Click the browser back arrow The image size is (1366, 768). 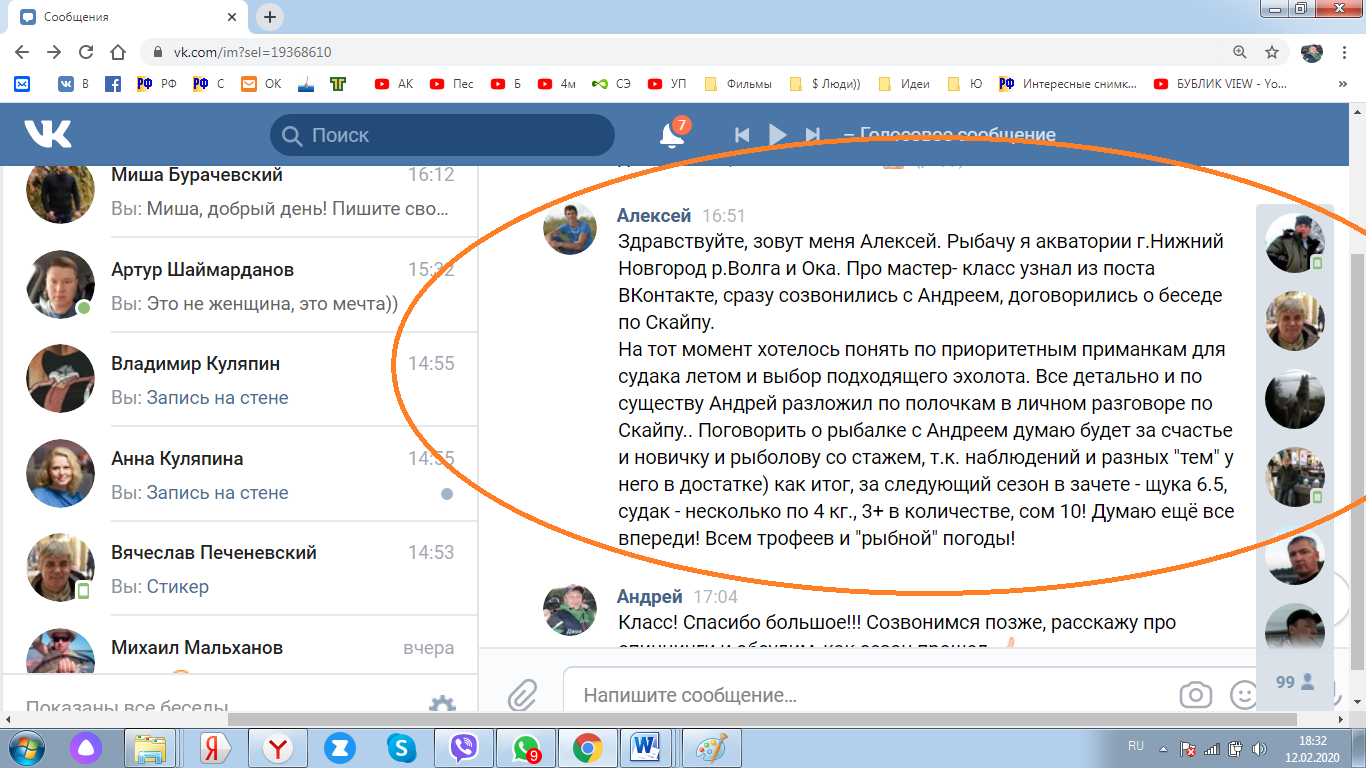point(22,52)
